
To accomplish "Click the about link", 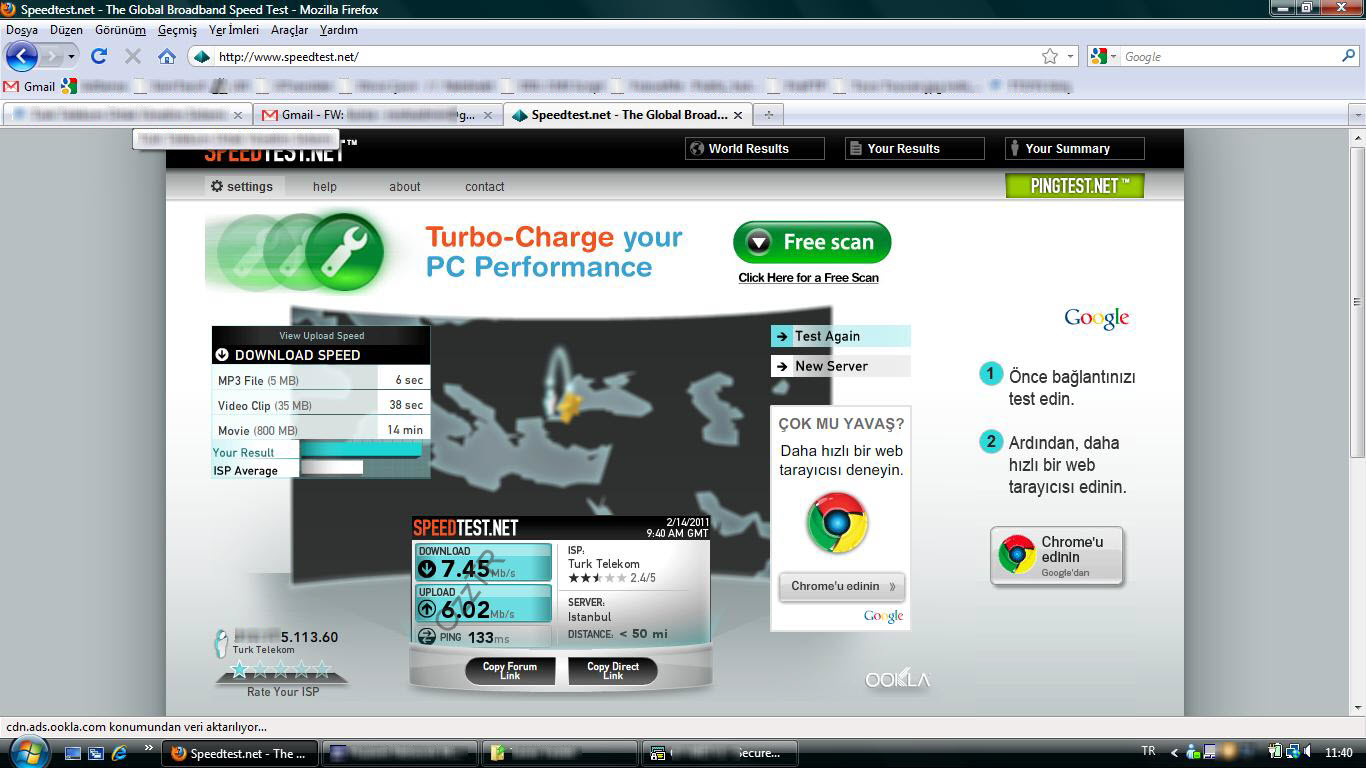I will [405, 187].
